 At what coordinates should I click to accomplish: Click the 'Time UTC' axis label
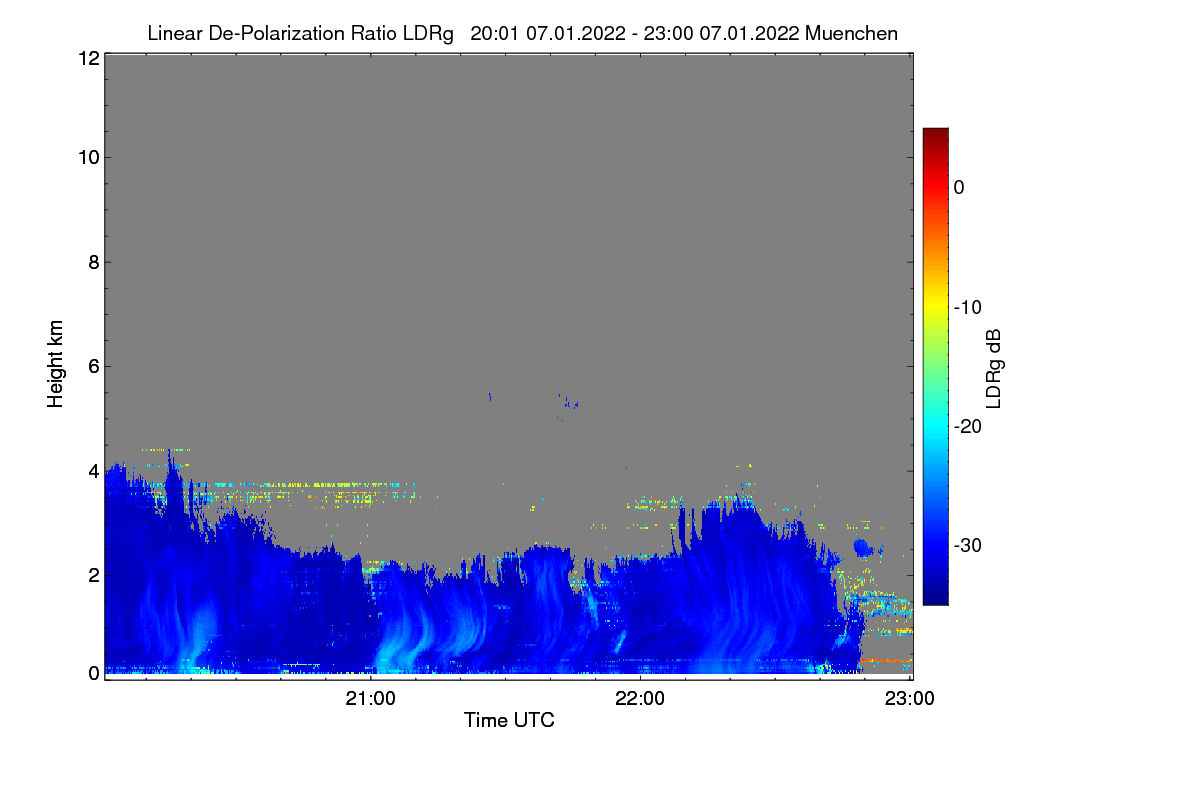tap(509, 720)
